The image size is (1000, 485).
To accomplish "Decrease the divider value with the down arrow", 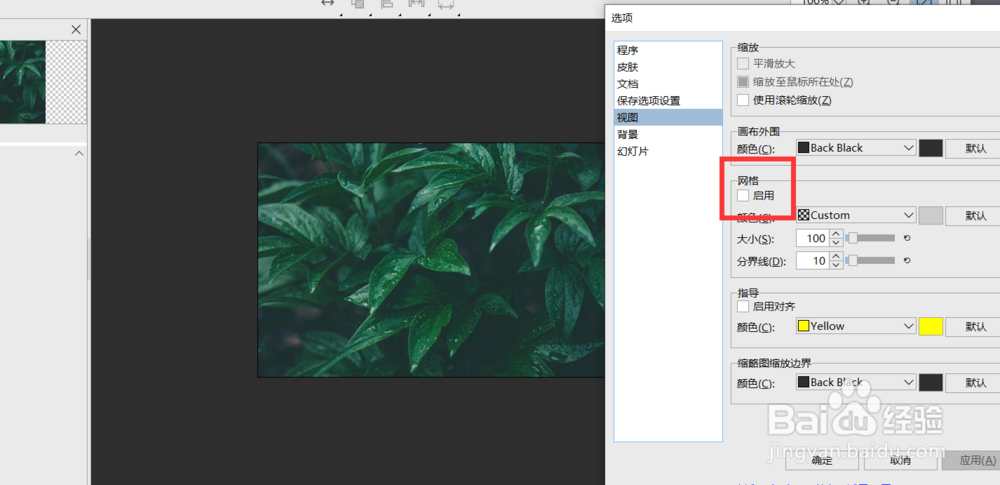I will (x=836, y=265).
